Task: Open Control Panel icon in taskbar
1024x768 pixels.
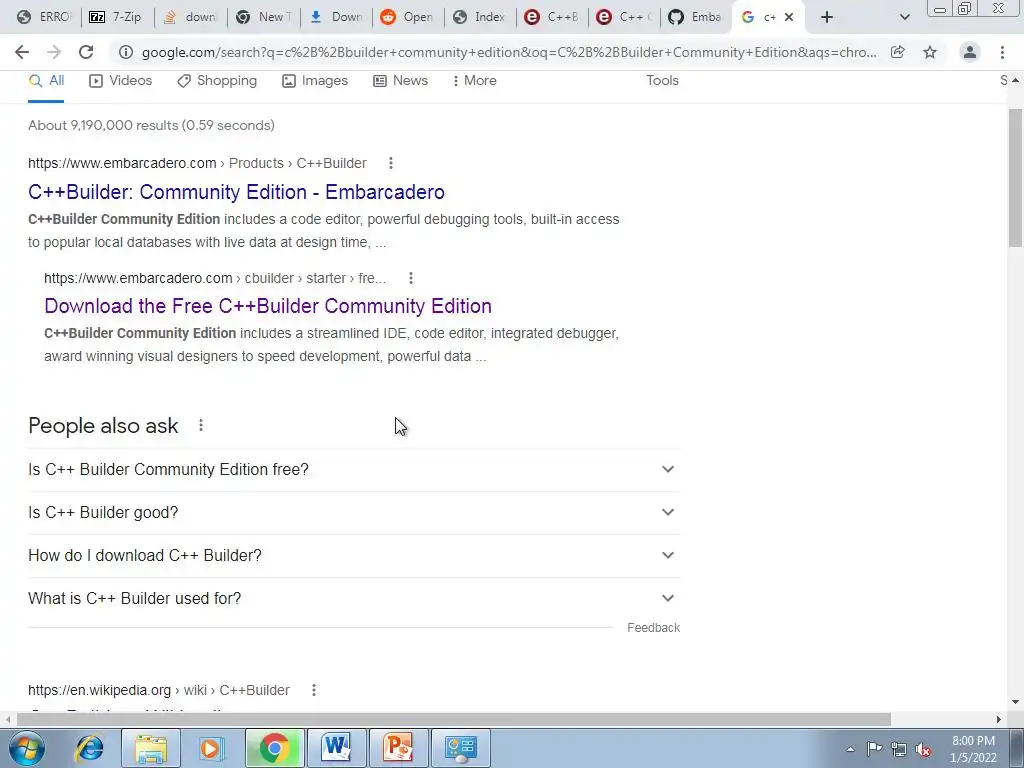Action: coord(461,748)
